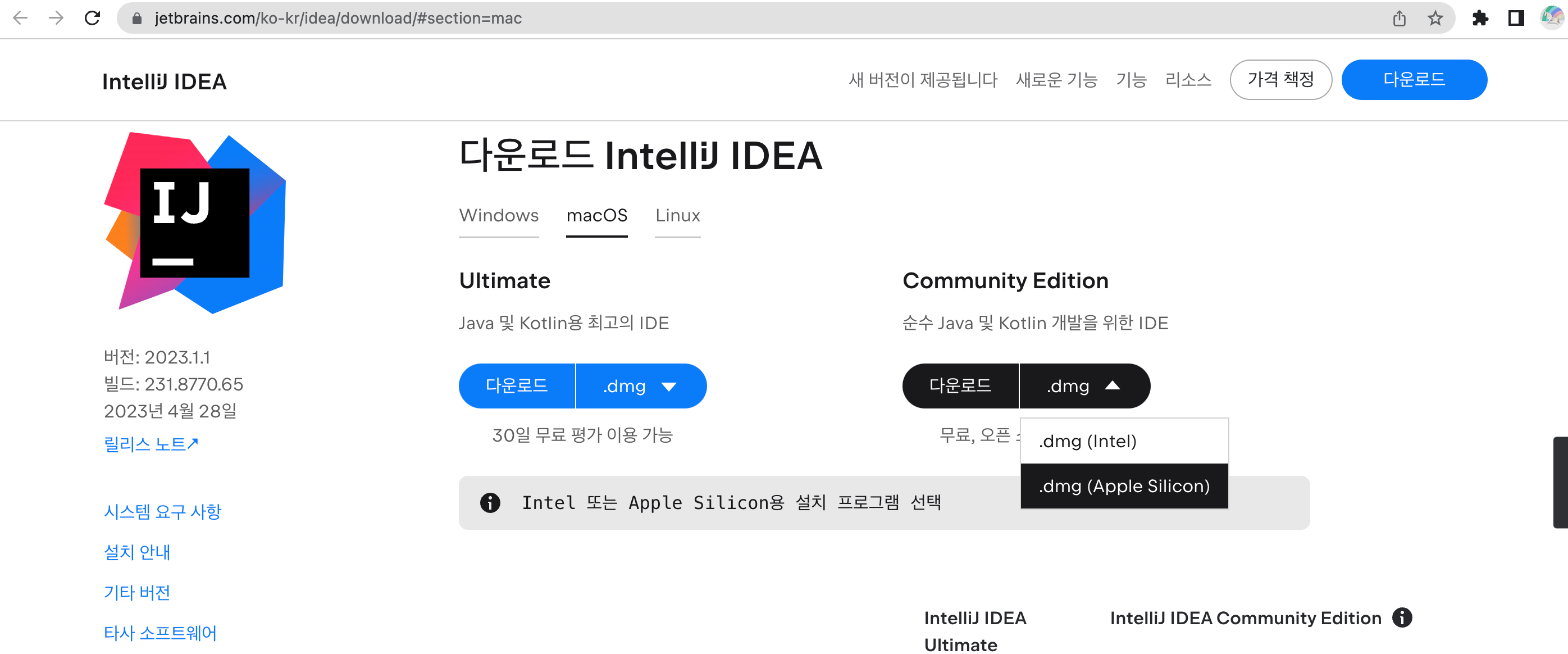This screenshot has height=654, width=1568.
Task: Reload the page with the refresh icon
Action: (93, 19)
